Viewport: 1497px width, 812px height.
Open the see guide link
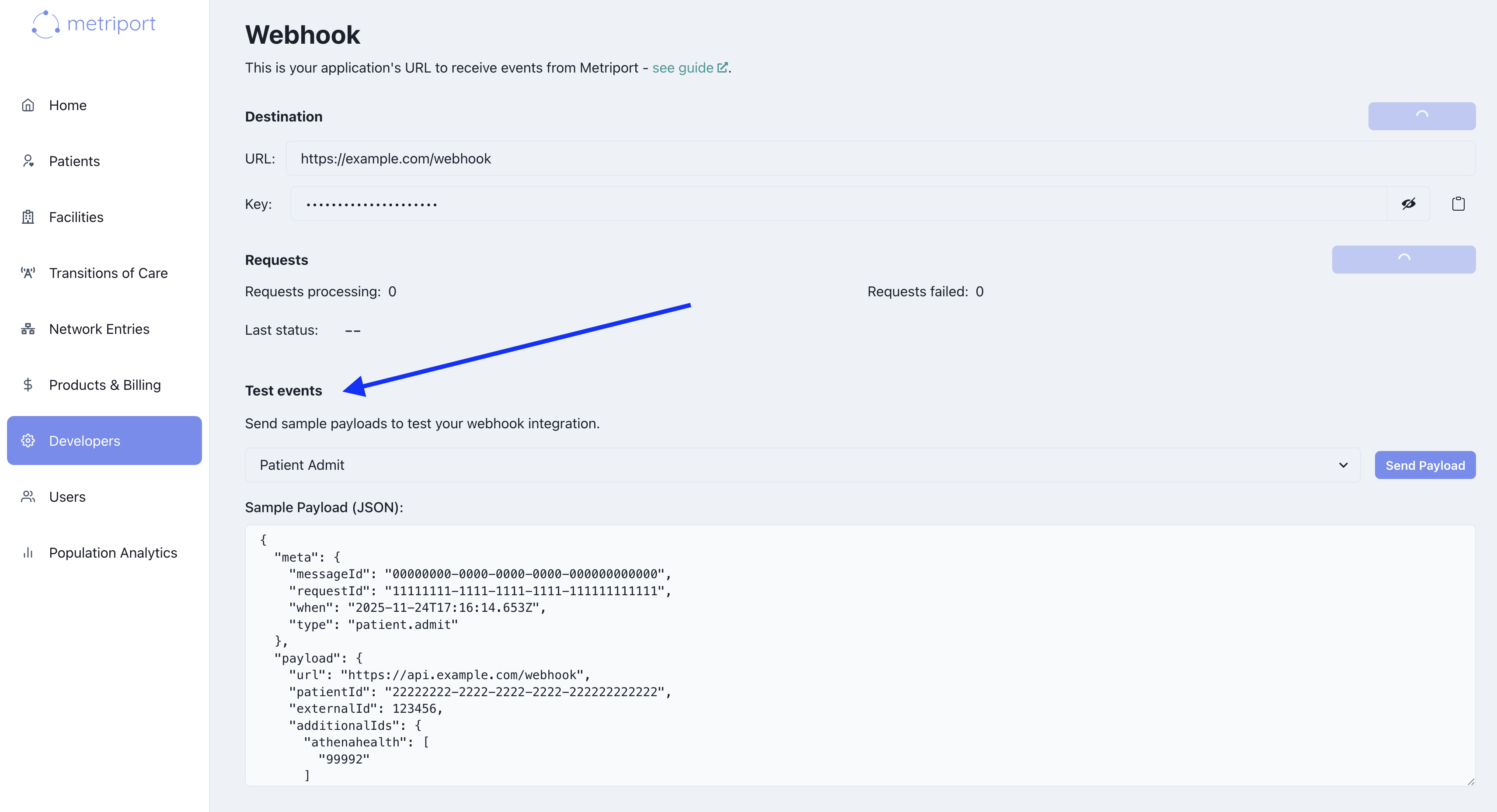coord(682,67)
